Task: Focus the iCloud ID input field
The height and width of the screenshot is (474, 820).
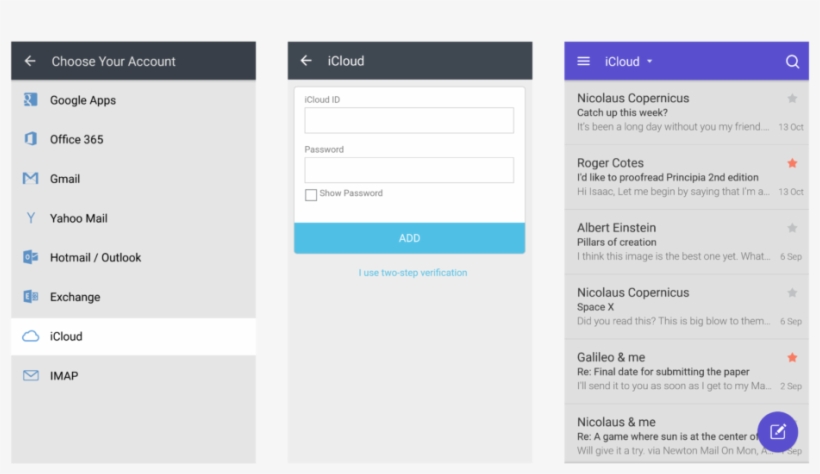Action: pyautogui.click(x=409, y=120)
